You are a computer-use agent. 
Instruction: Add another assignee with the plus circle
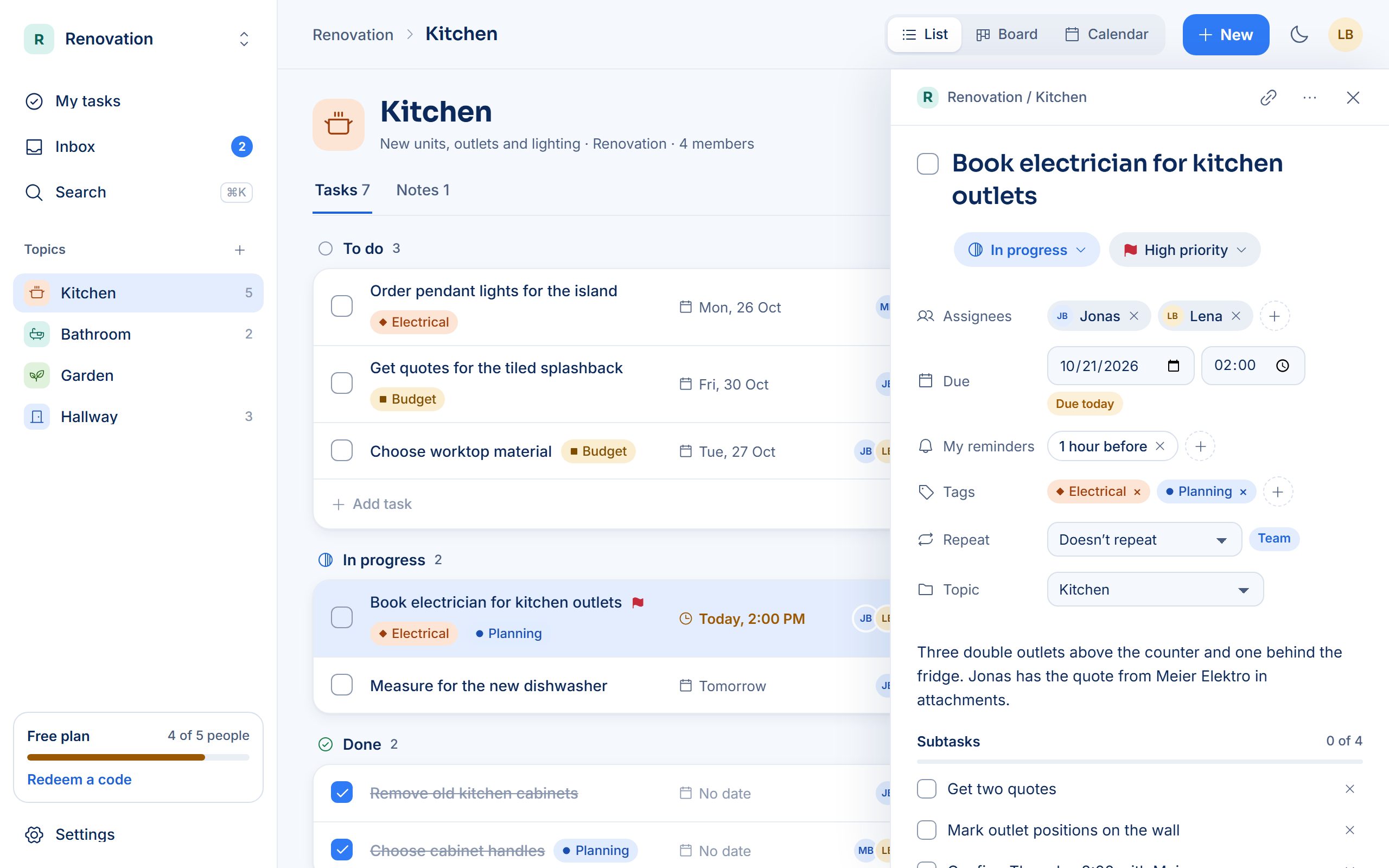coord(1274,316)
